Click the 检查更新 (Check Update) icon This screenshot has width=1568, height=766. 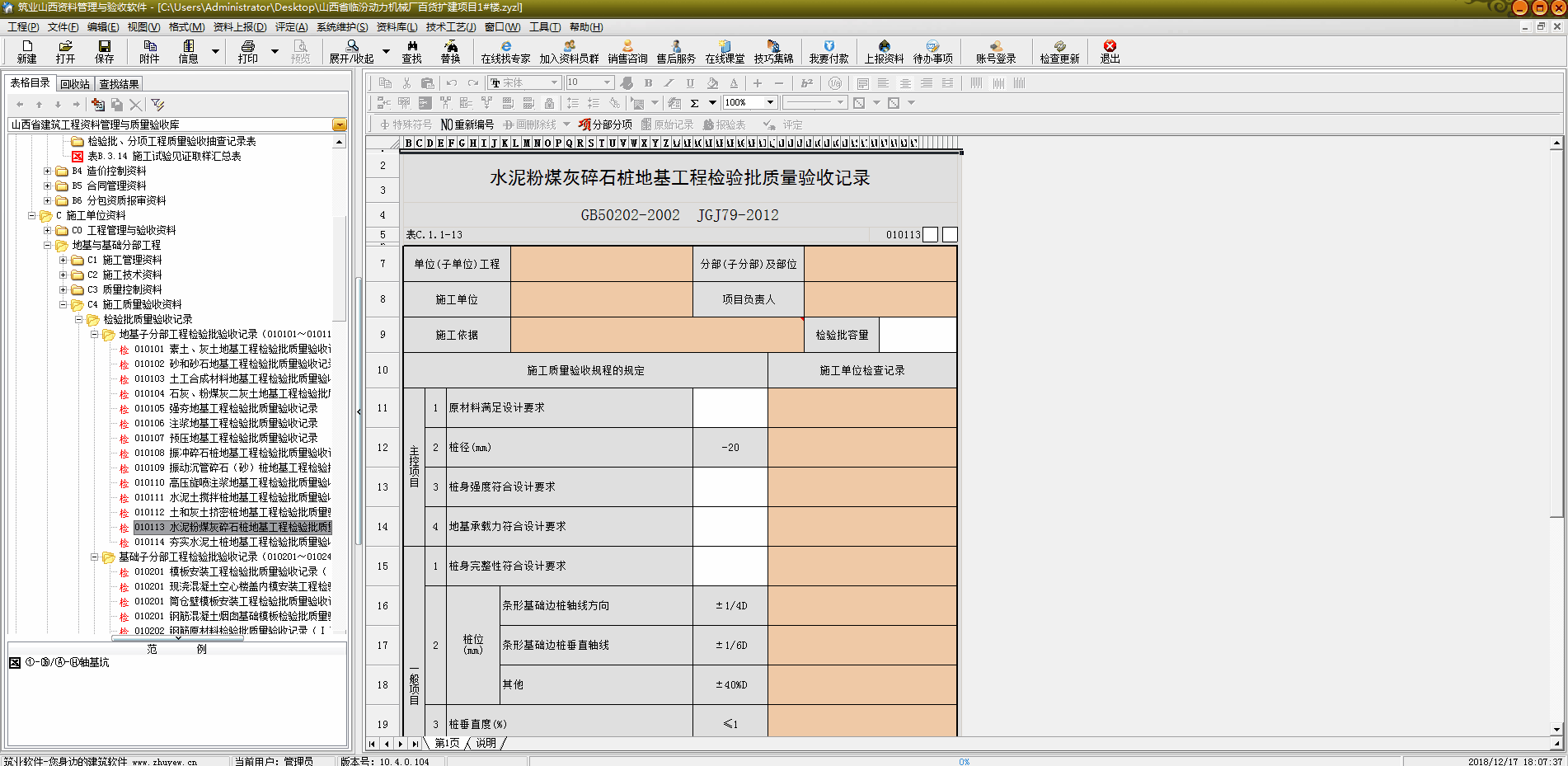pos(1059,51)
